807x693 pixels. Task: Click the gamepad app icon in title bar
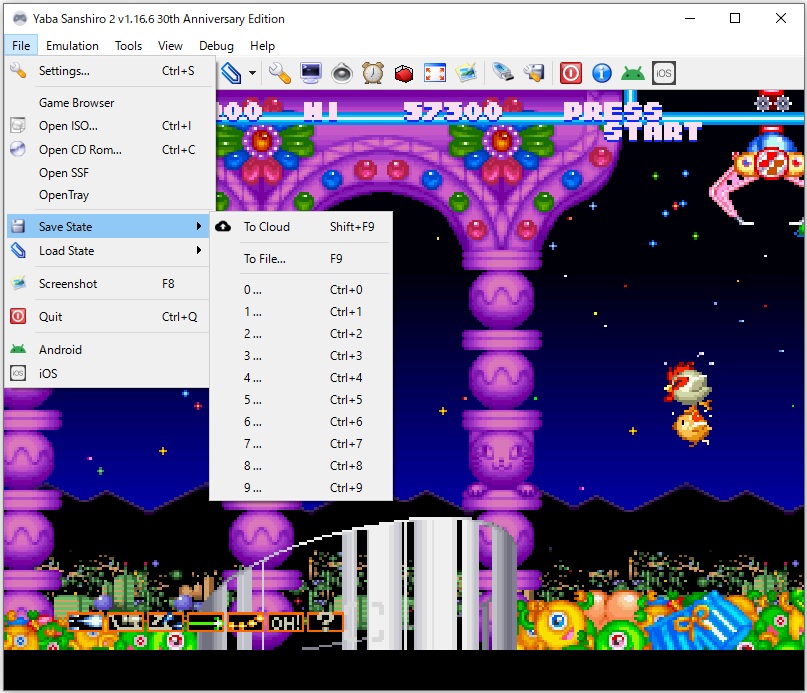20,19
